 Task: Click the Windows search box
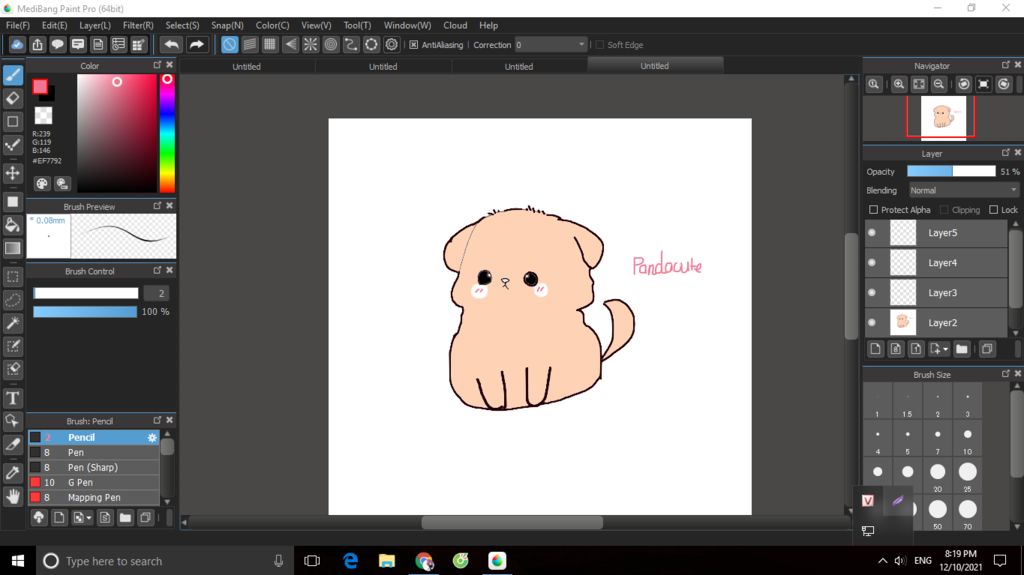[165, 561]
